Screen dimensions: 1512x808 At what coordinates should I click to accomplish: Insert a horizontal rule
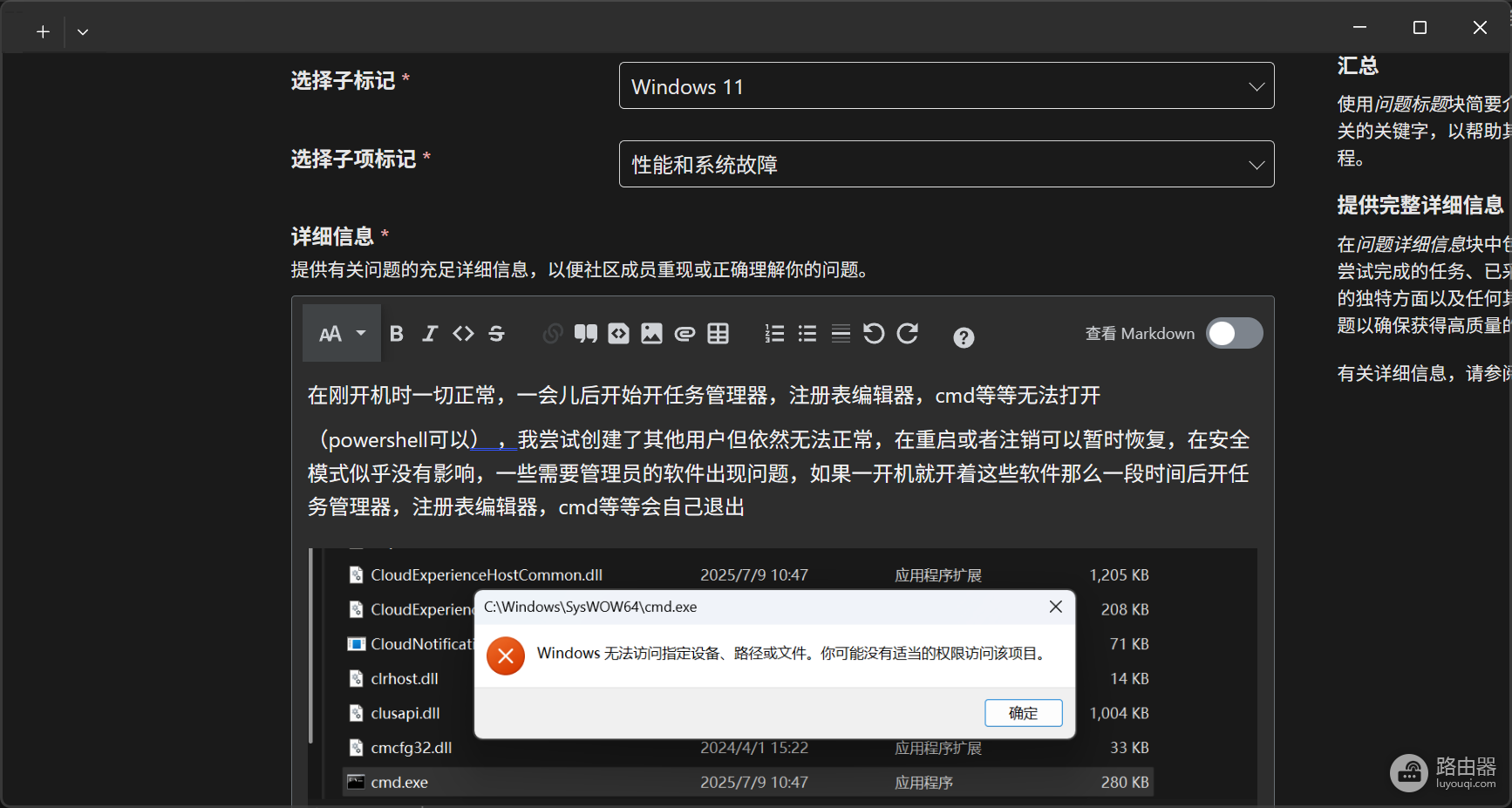pyautogui.click(x=841, y=334)
